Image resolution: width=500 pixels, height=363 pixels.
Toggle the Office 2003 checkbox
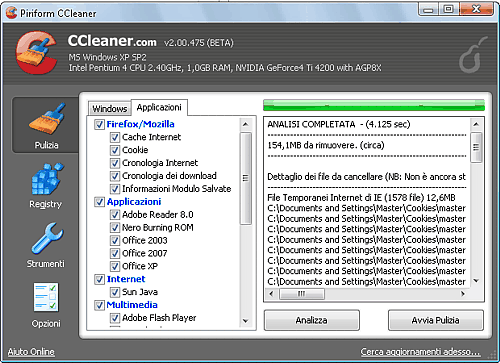(115, 240)
